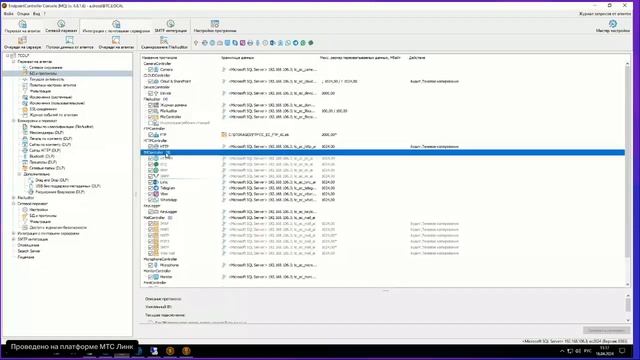
Task: Click the microphone icon in protocol toolbar
Action: 258,43
